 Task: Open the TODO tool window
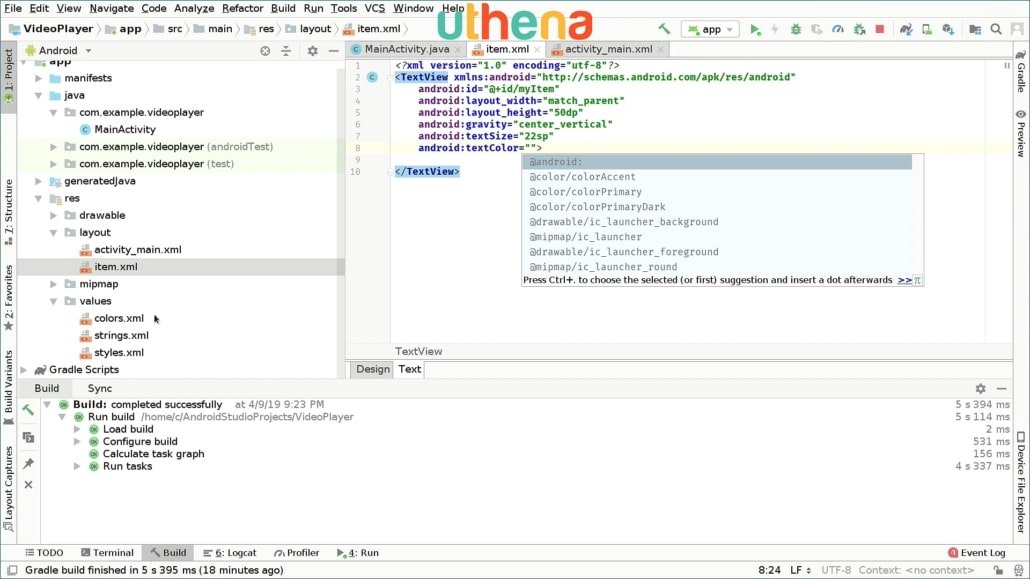[44, 553]
